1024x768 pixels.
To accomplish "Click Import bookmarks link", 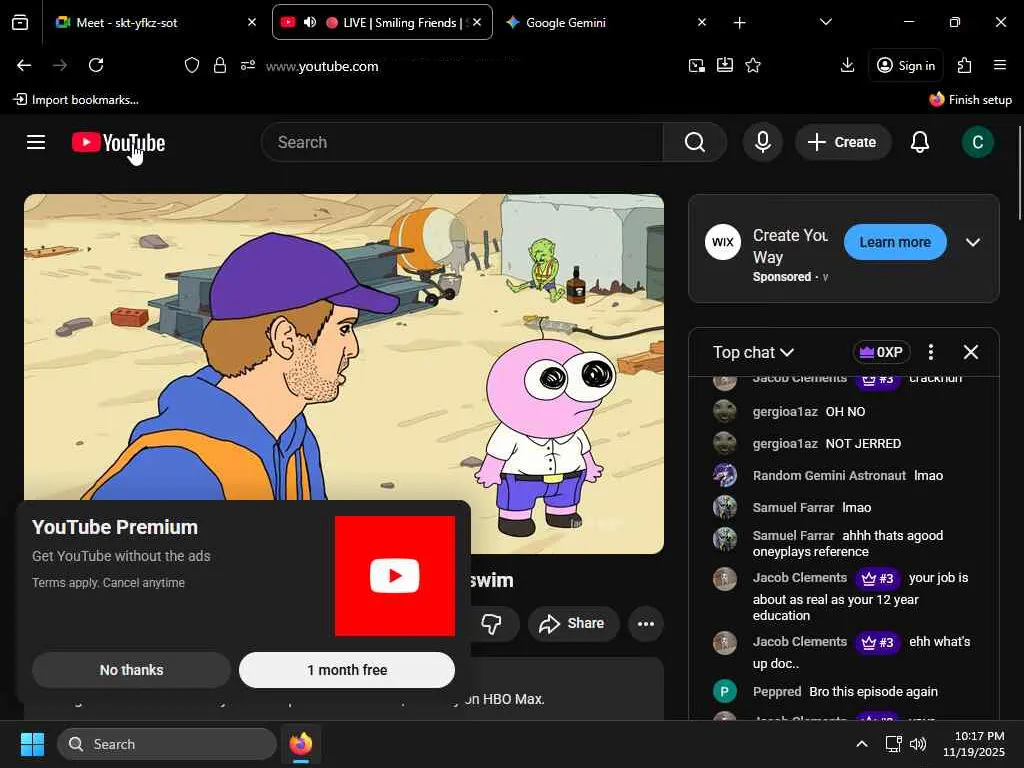I will (x=76, y=99).
